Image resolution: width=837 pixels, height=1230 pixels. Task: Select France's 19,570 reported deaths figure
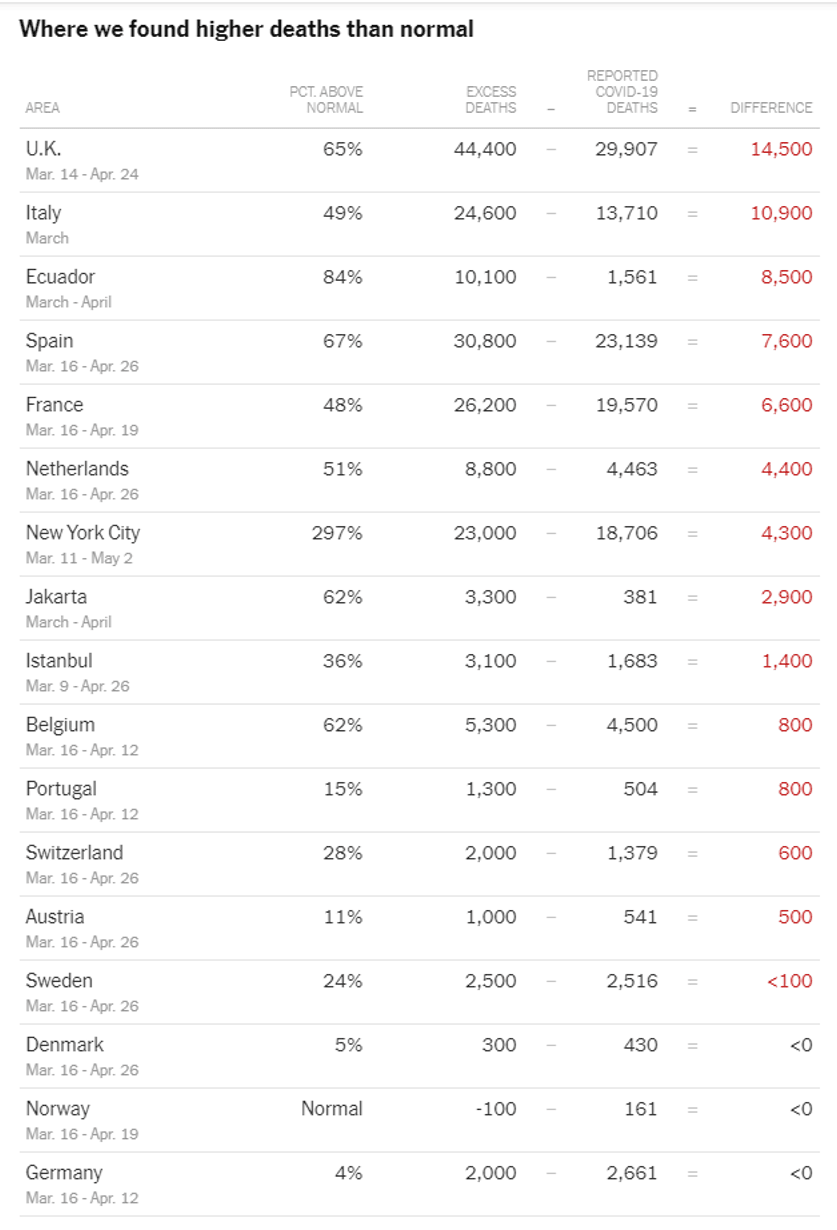(x=626, y=405)
